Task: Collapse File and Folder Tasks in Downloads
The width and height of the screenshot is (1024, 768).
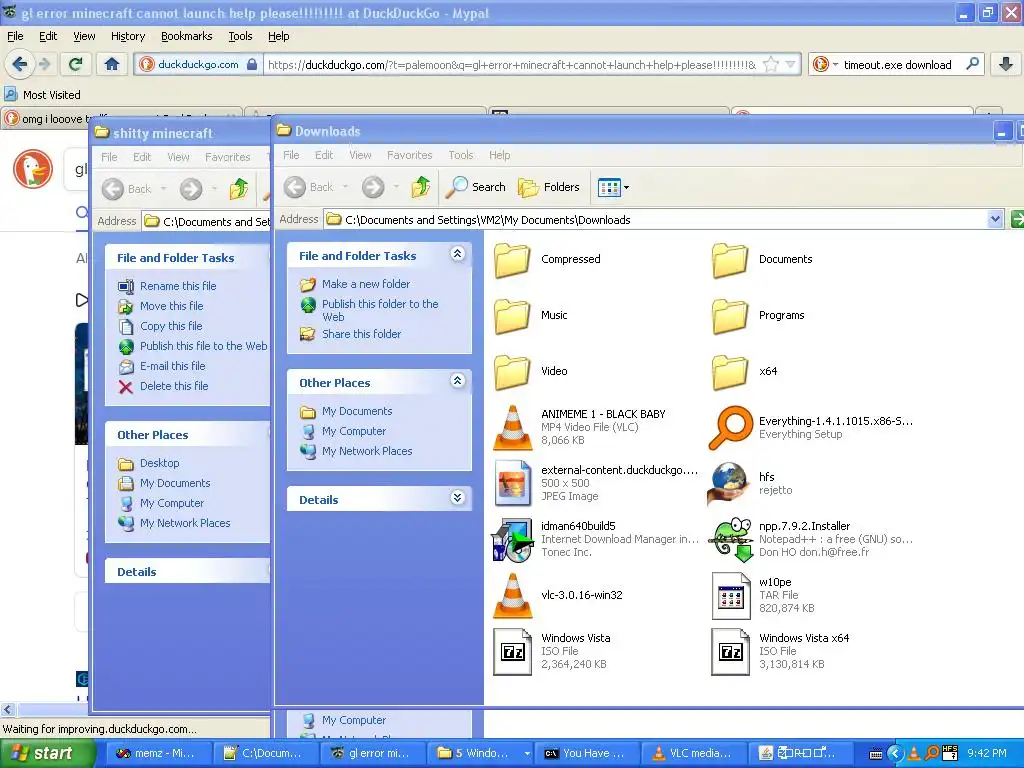Action: tap(458, 255)
